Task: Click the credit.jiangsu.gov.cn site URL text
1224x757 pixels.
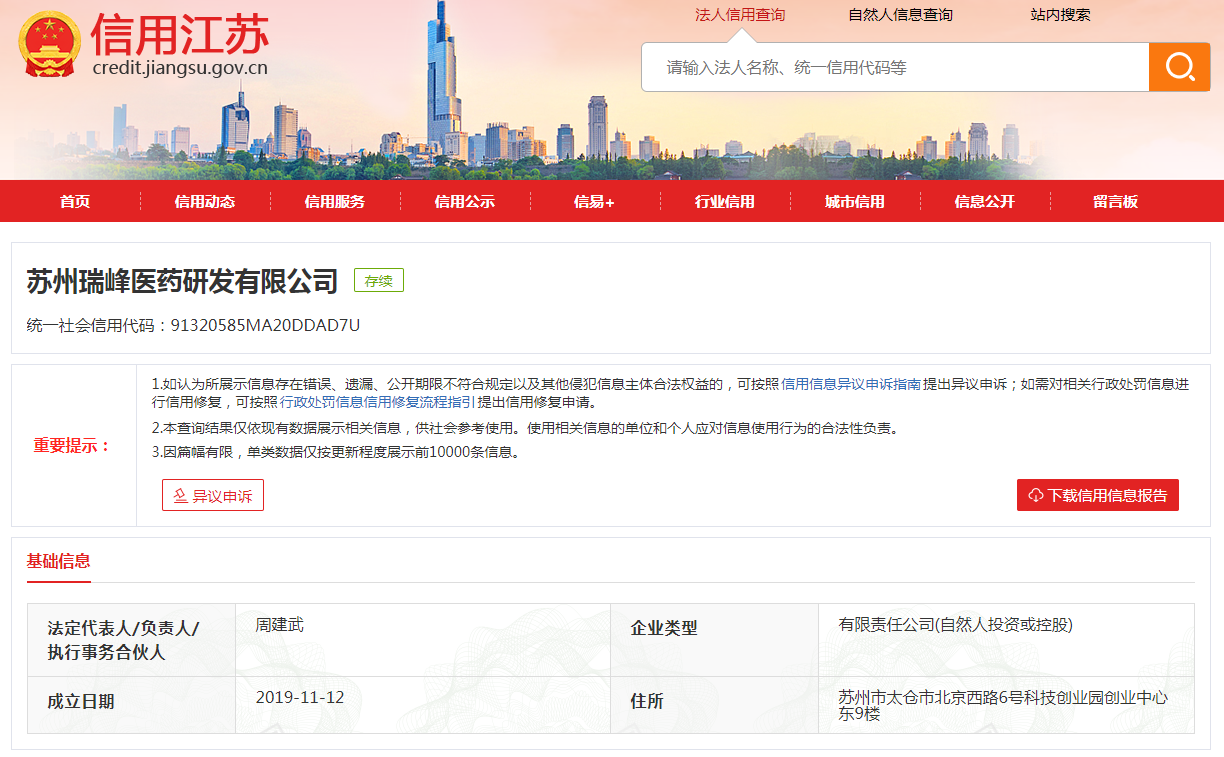Action: tap(180, 68)
